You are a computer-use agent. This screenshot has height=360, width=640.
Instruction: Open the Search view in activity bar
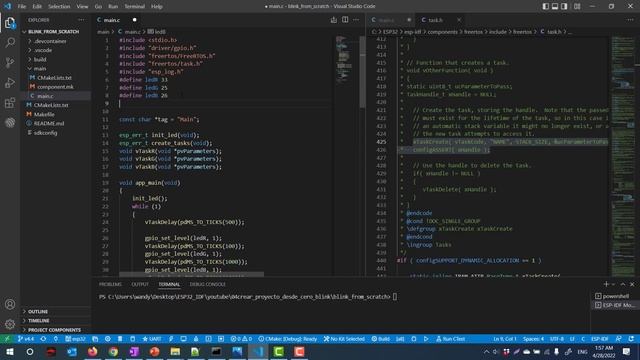click(x=10, y=42)
